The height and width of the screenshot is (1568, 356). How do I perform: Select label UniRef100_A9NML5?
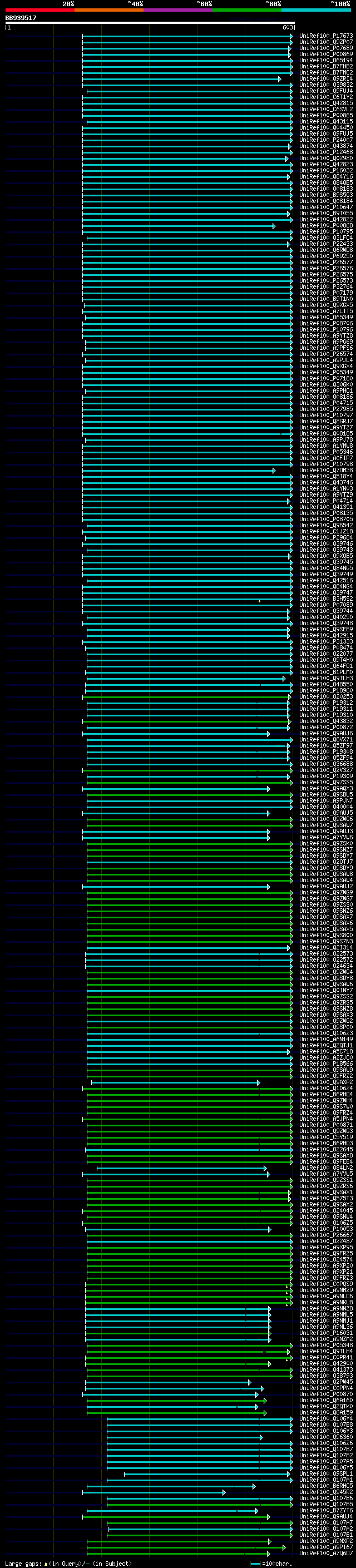click(x=326, y=1315)
